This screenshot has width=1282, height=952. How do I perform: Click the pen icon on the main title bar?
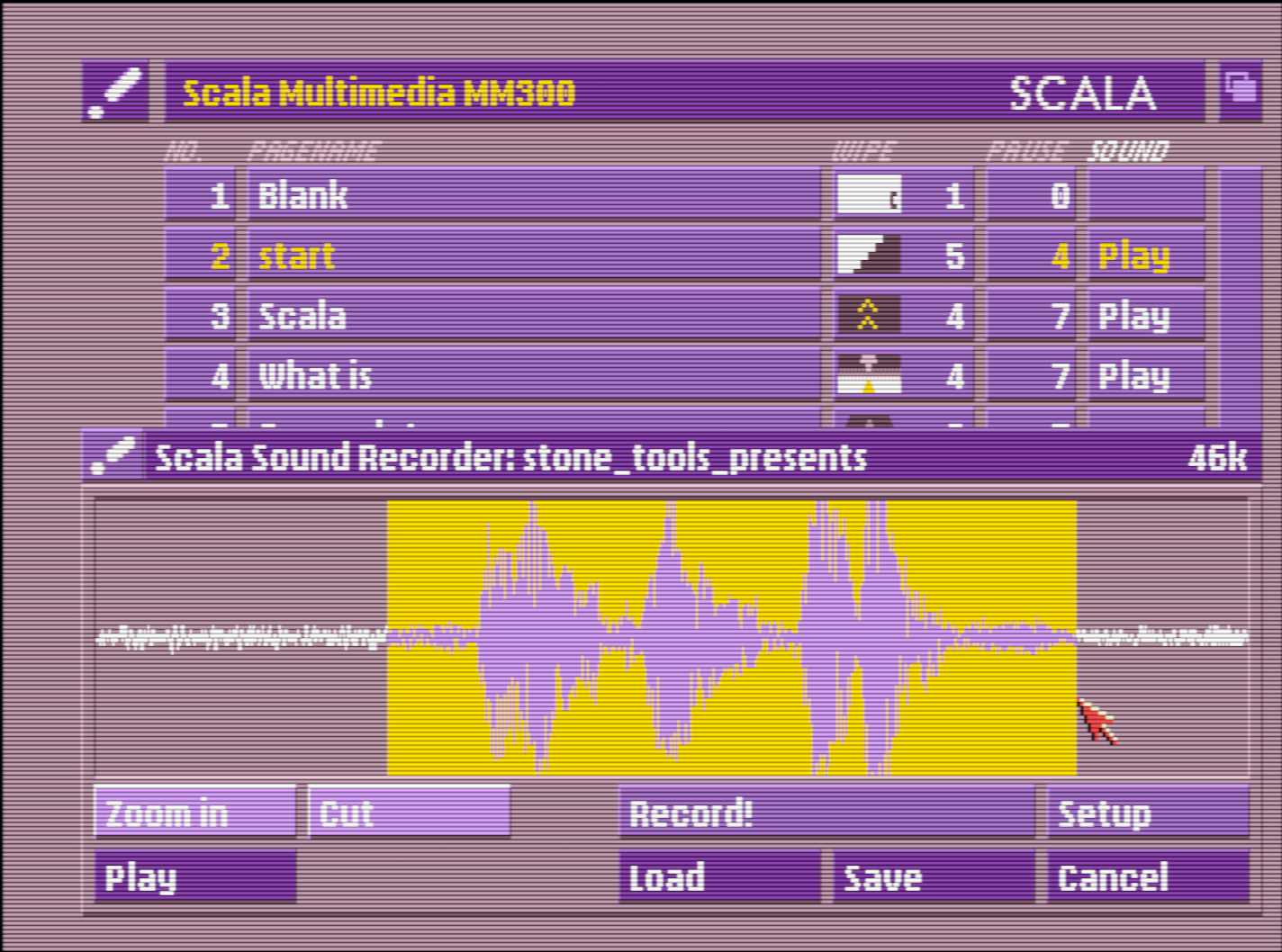pyautogui.click(x=115, y=92)
